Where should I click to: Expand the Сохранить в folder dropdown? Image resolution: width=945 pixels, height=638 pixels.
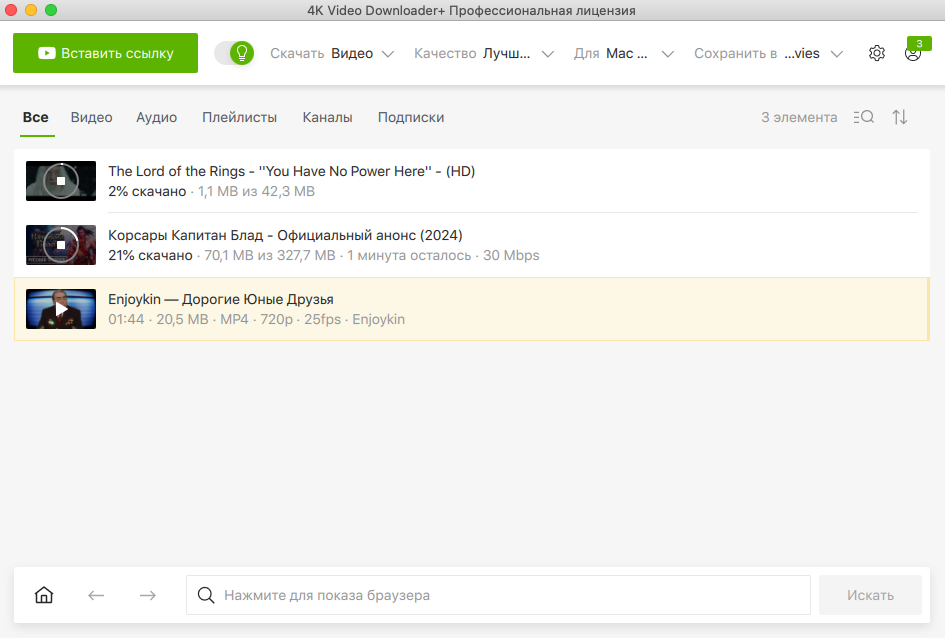(x=768, y=54)
